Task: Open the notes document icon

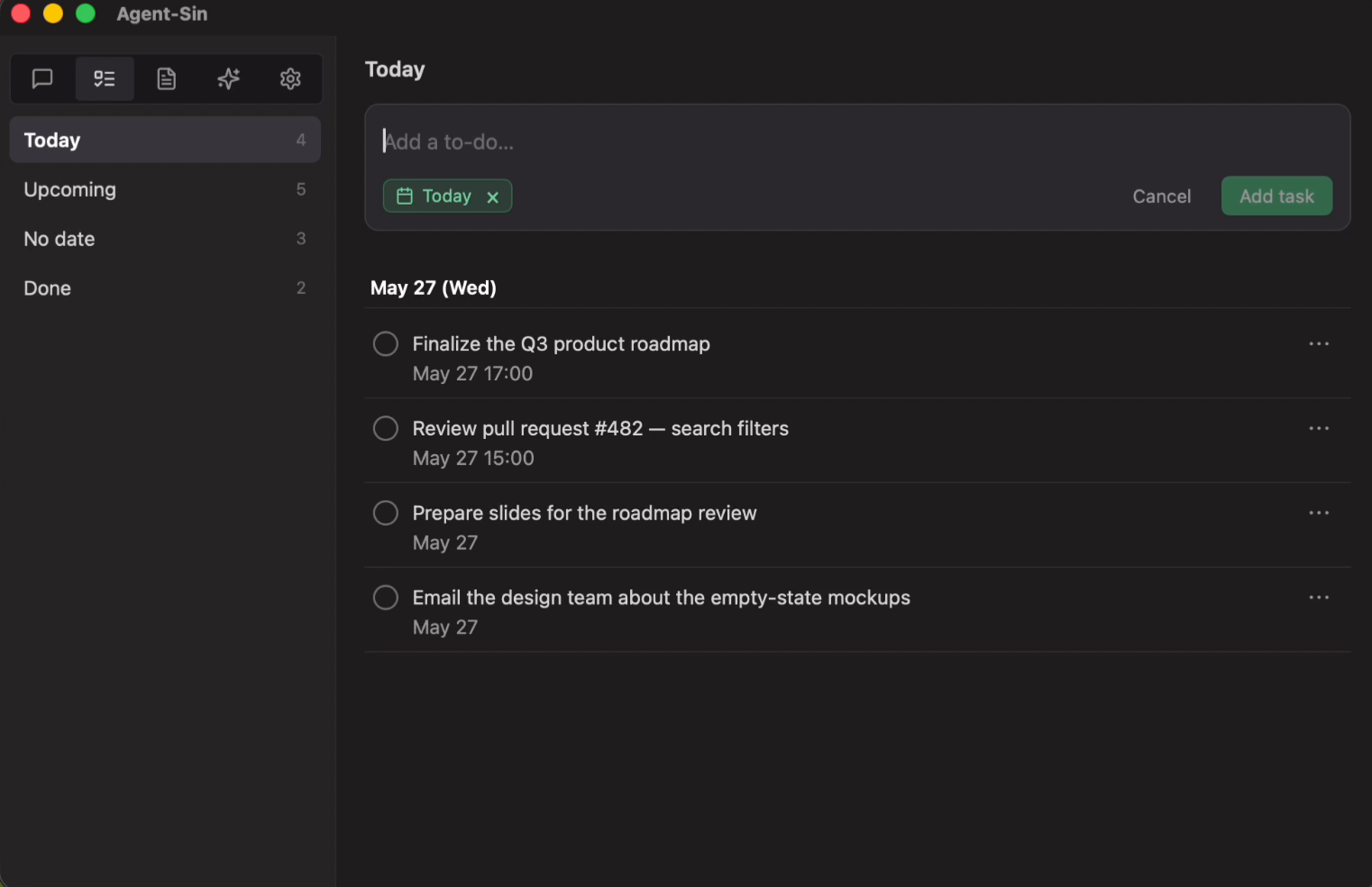Action: point(167,78)
